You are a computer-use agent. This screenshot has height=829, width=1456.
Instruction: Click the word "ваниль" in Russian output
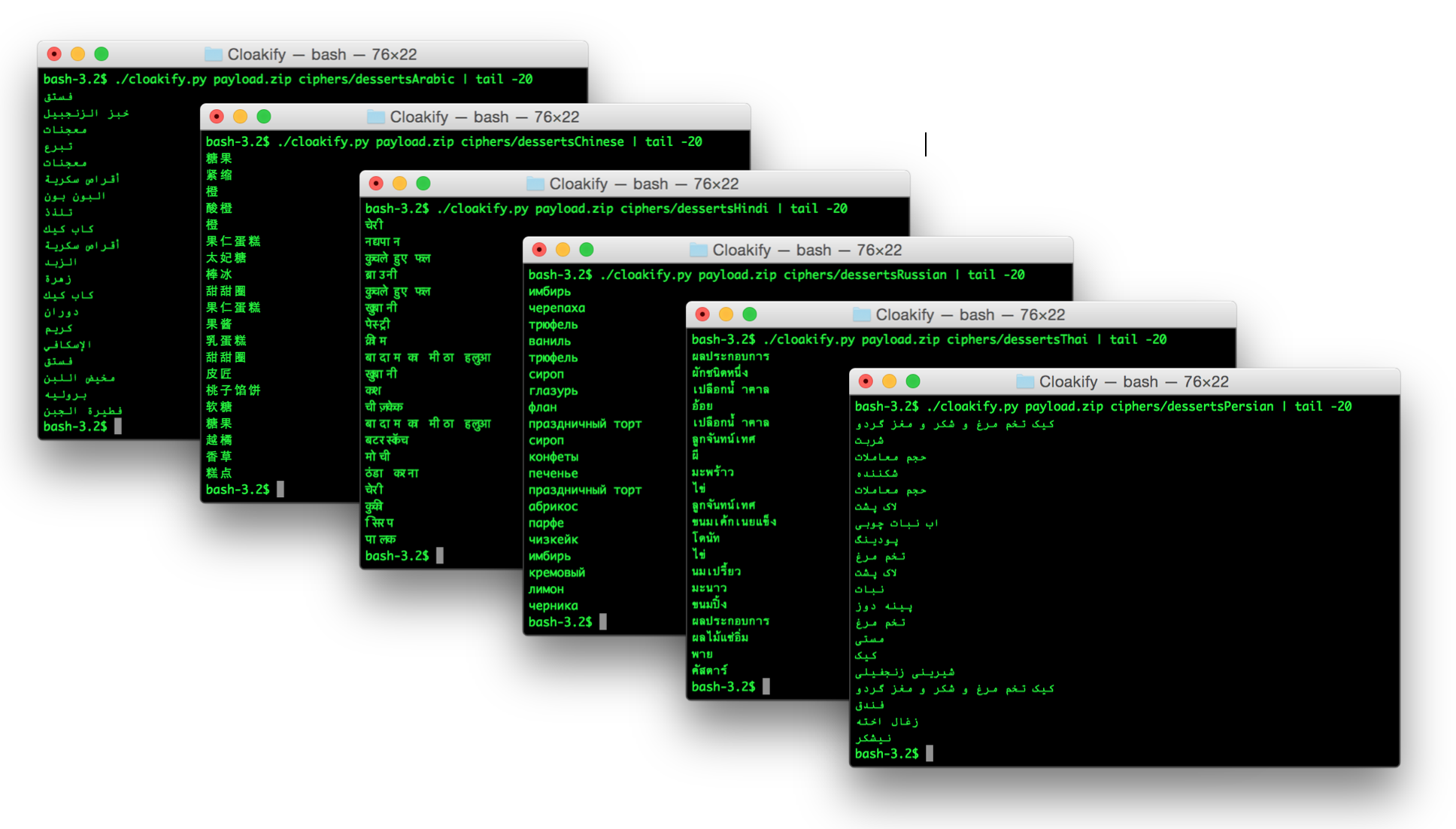point(550,341)
